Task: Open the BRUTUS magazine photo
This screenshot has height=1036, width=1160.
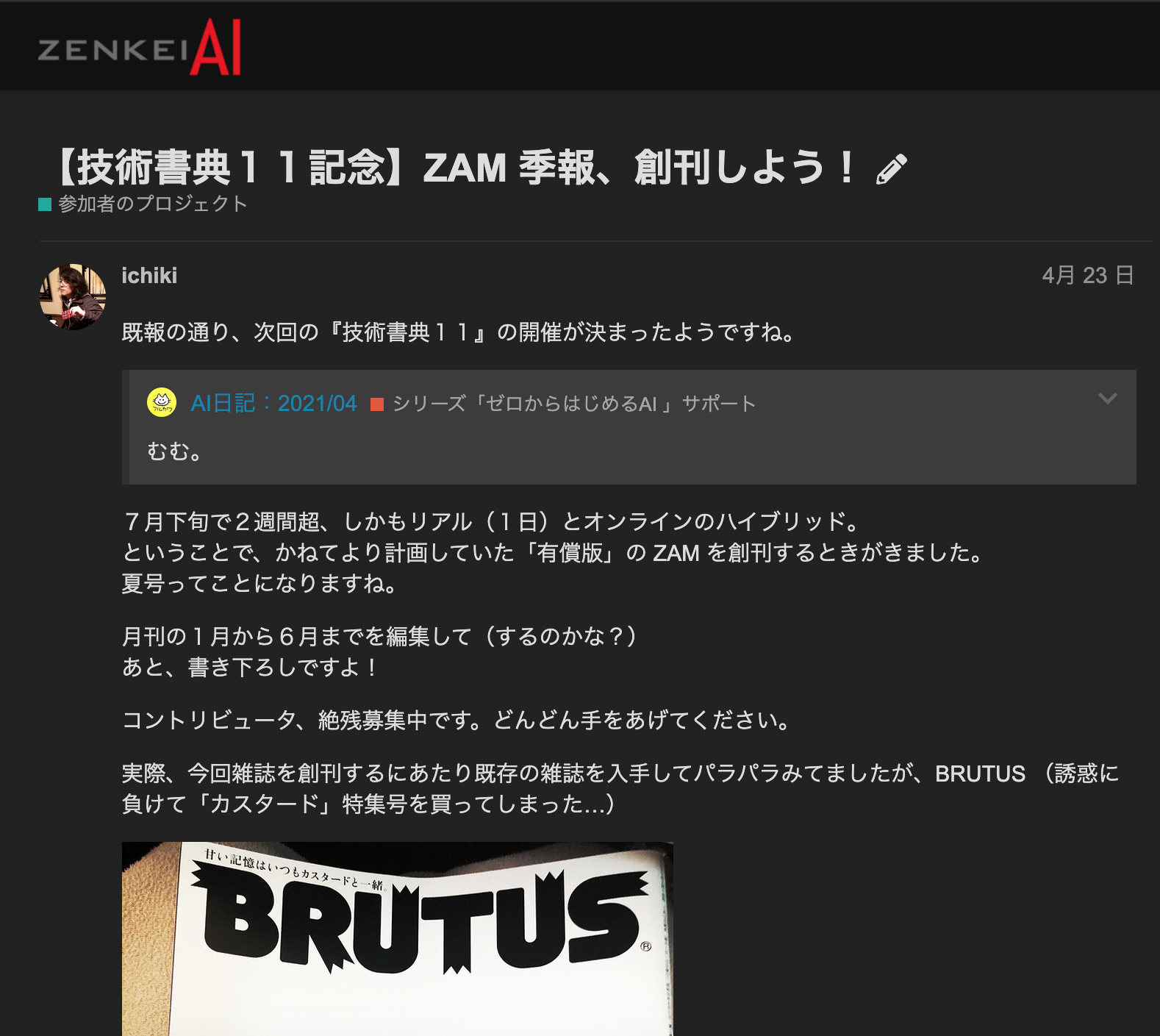Action: 397,939
